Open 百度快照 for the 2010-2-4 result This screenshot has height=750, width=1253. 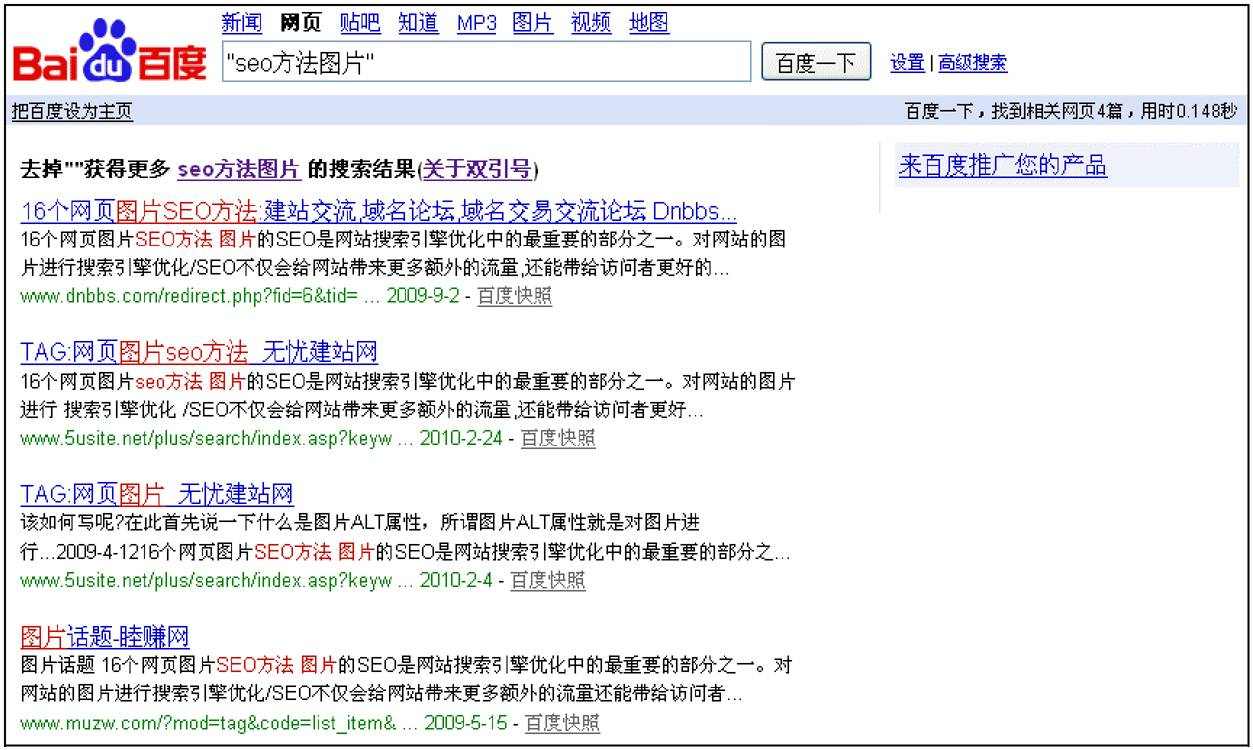coord(548,581)
